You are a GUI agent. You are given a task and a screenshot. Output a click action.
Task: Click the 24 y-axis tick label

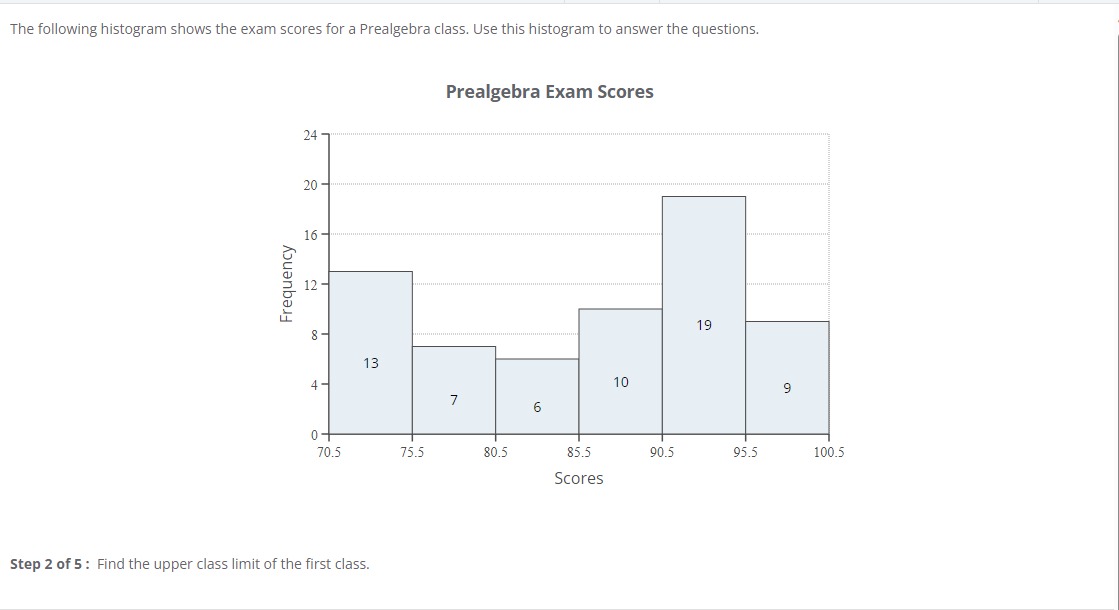tap(310, 135)
